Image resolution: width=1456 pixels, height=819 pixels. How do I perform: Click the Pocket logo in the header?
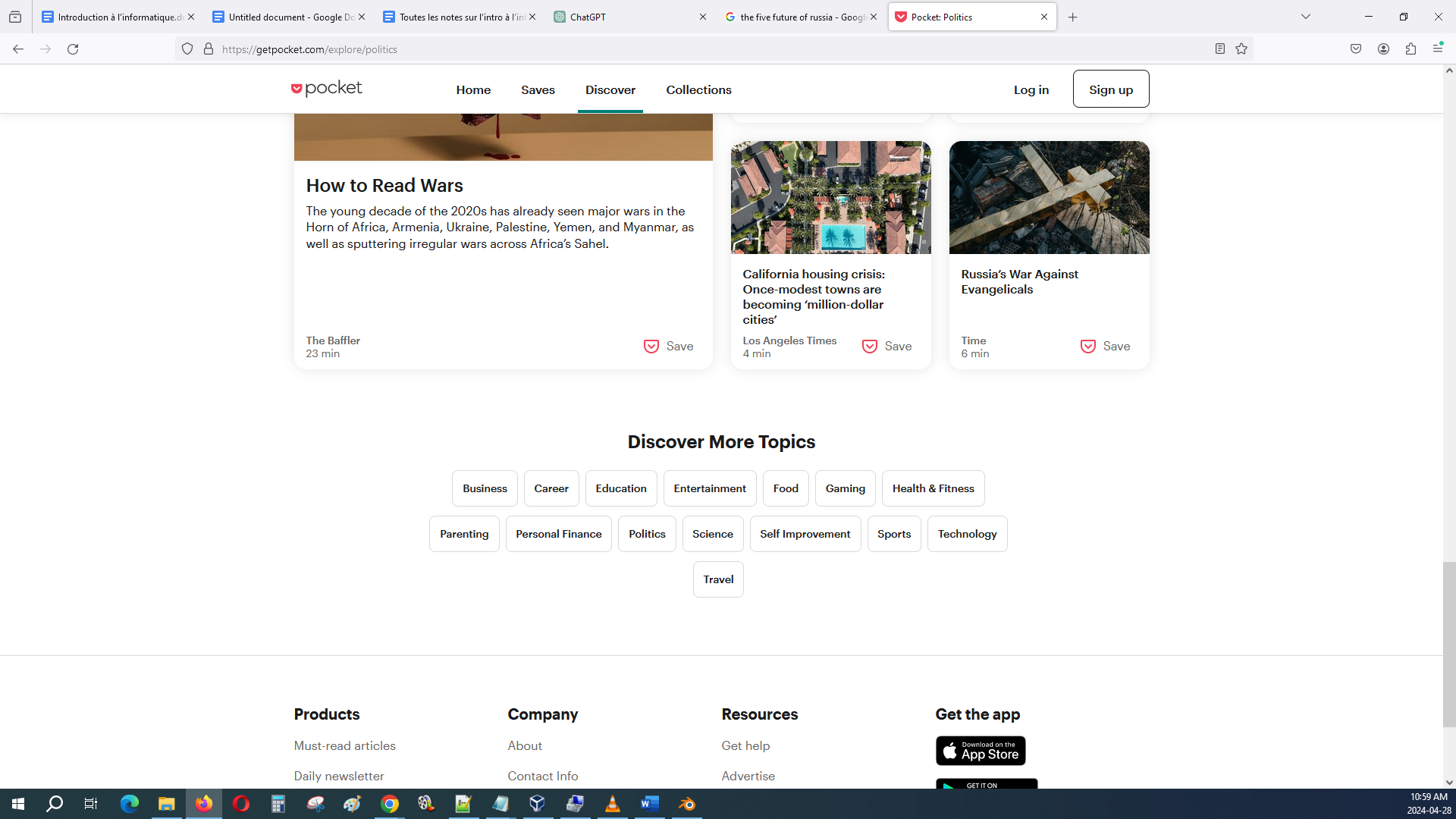327,89
